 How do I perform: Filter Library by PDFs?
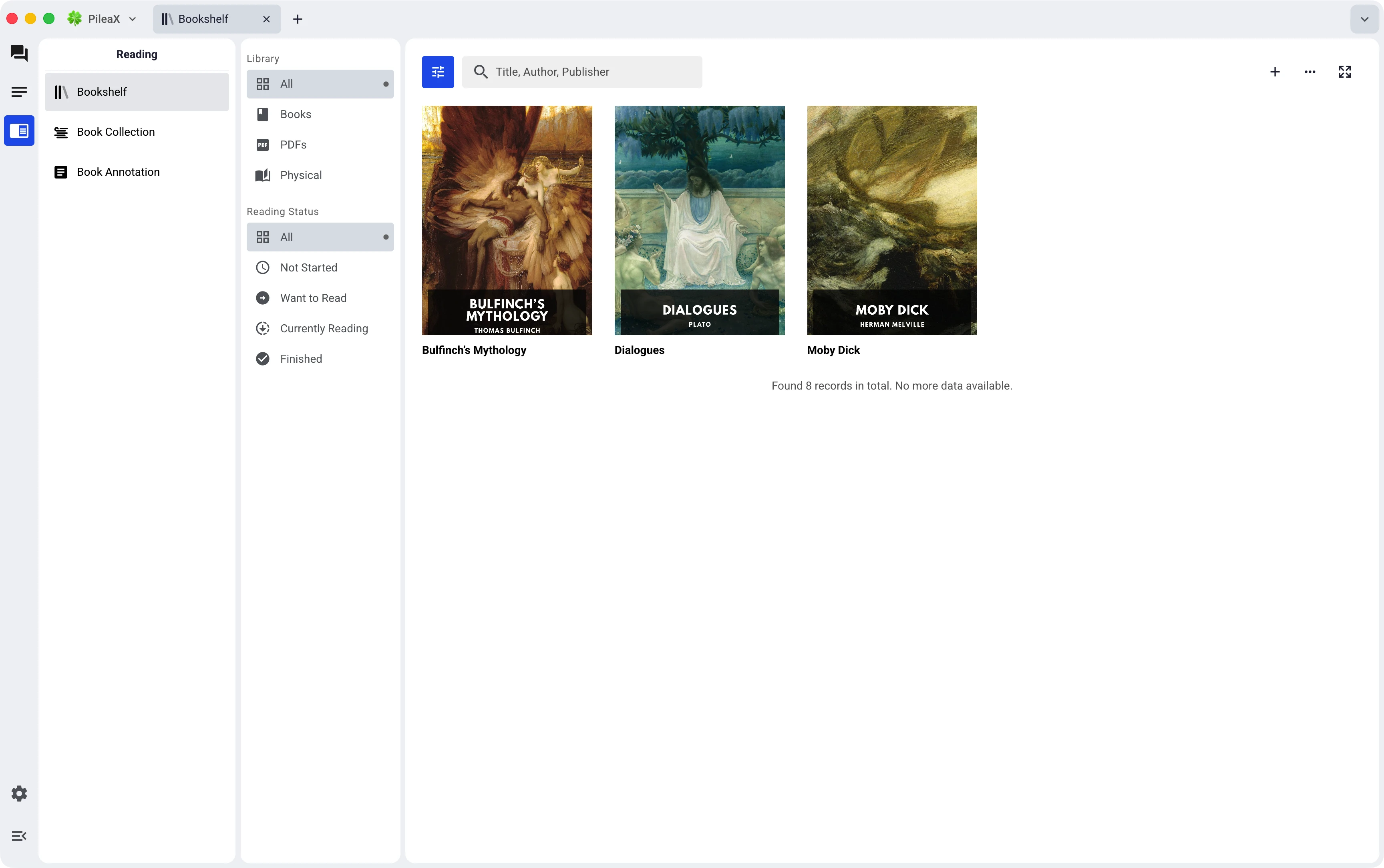coord(320,145)
